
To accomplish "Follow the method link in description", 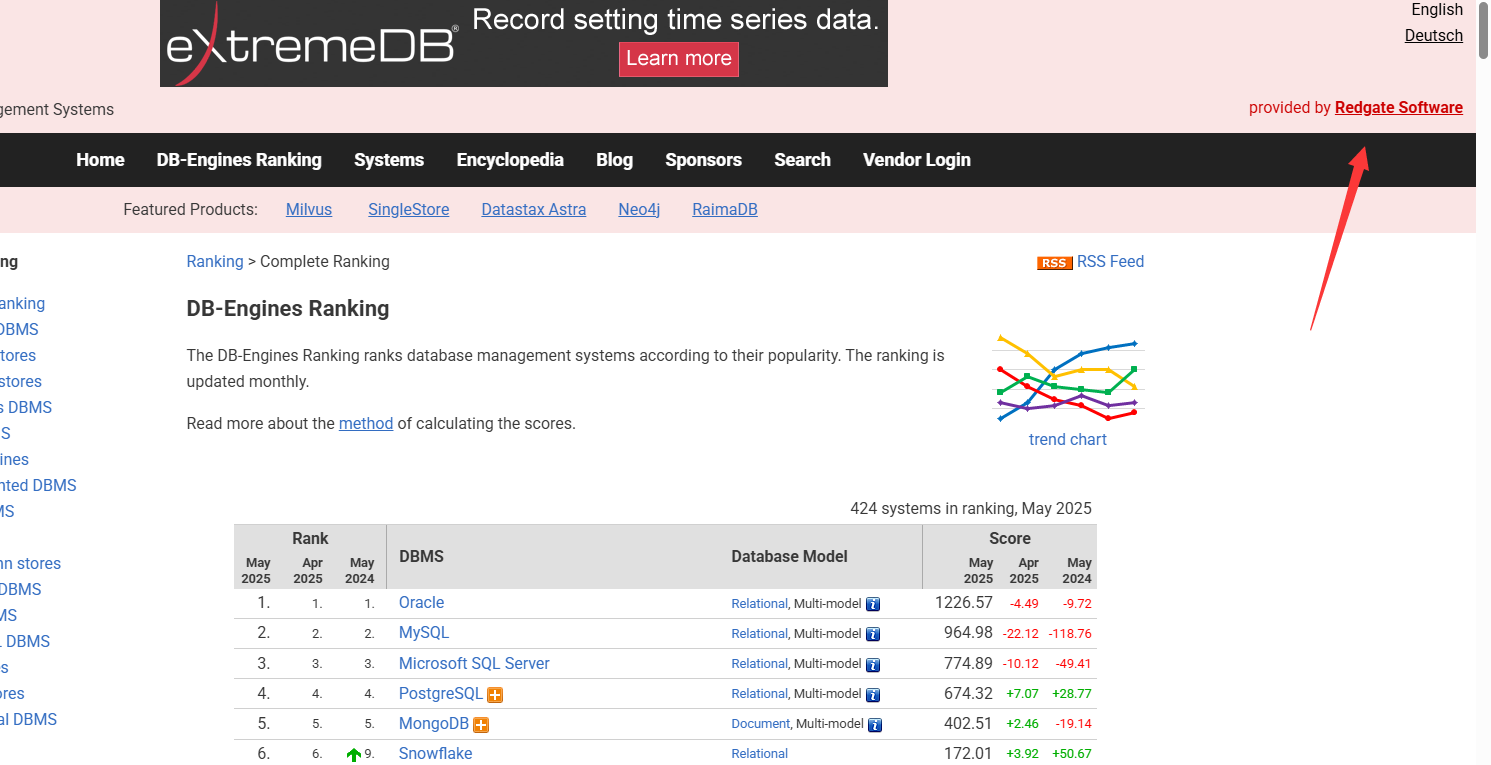I will (x=366, y=424).
